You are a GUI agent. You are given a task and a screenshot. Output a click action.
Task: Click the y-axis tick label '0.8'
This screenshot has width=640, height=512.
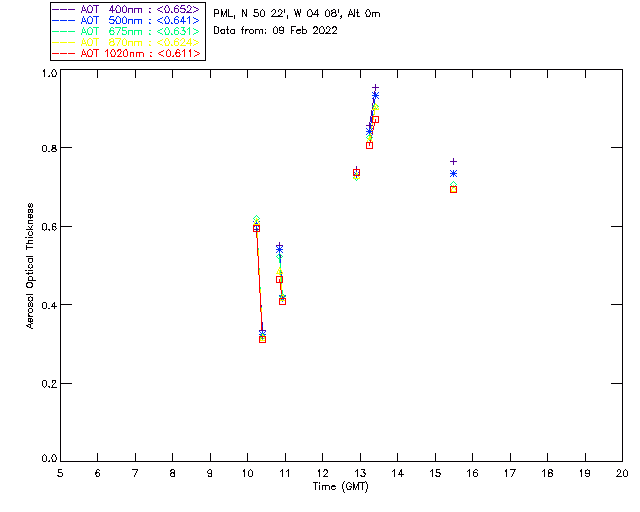tap(49, 148)
